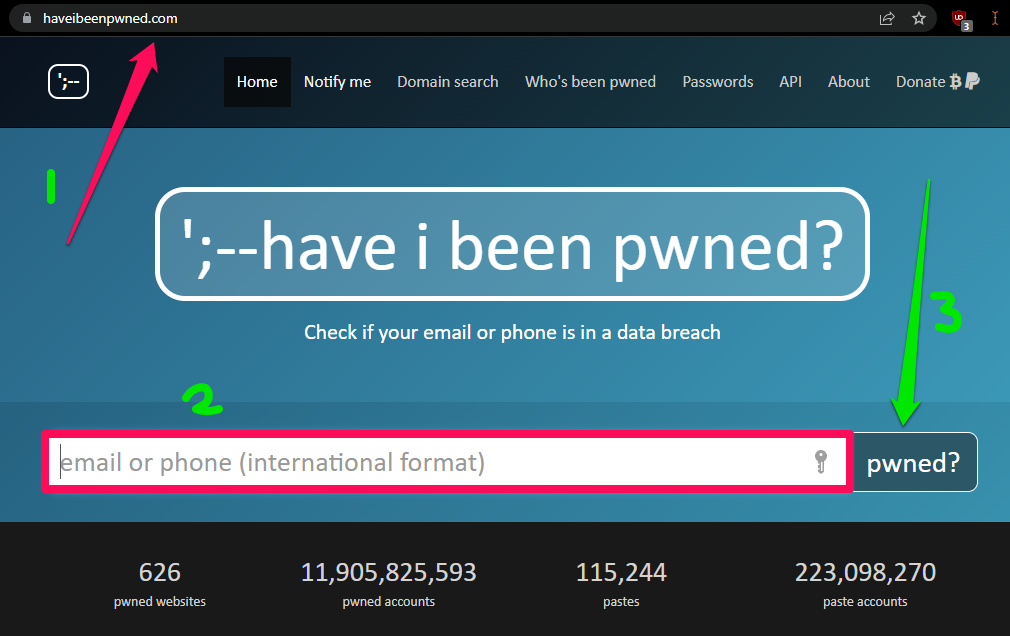Focus the email or phone input field

[447, 462]
